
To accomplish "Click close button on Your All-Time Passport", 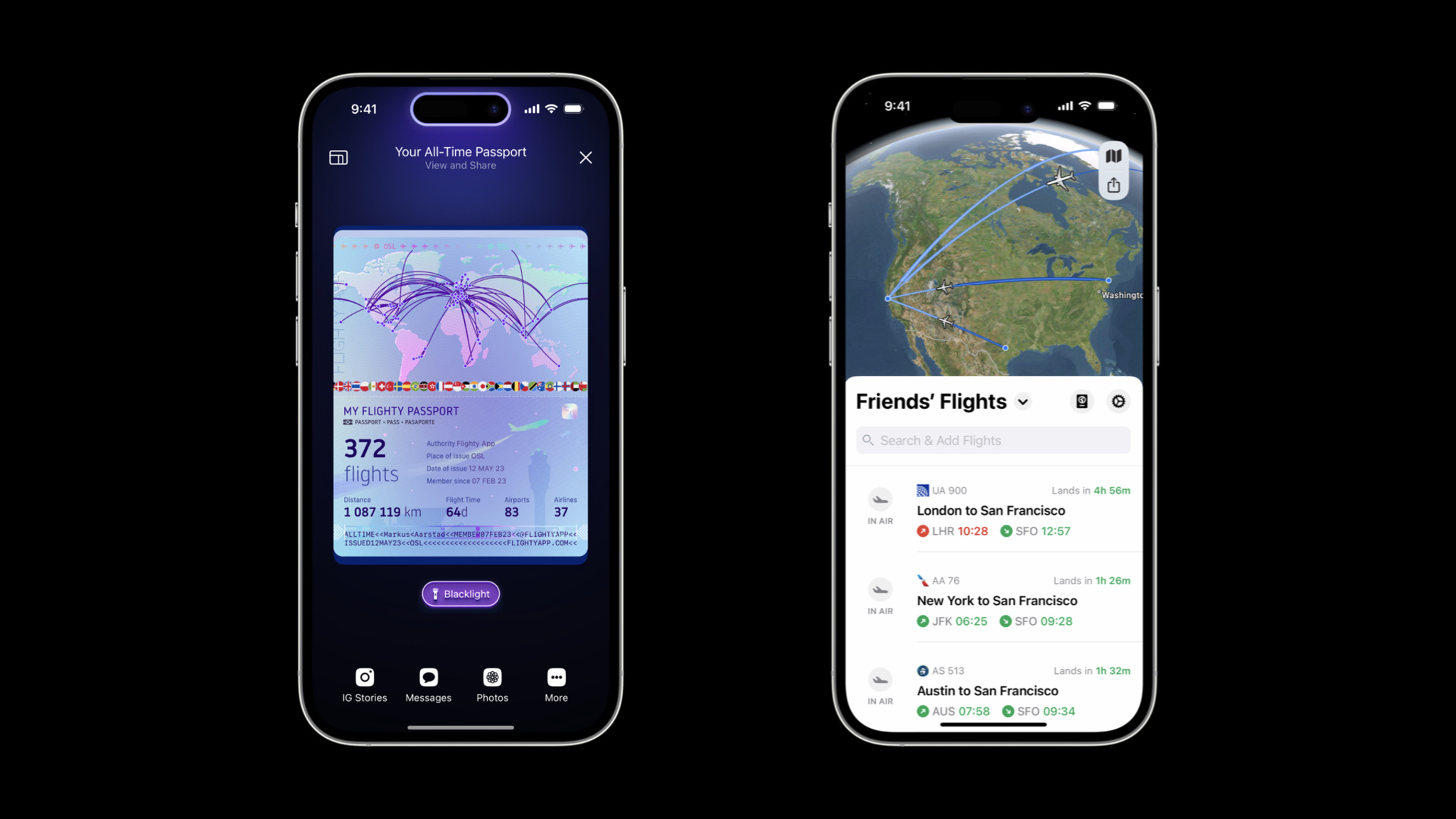I will click(586, 157).
